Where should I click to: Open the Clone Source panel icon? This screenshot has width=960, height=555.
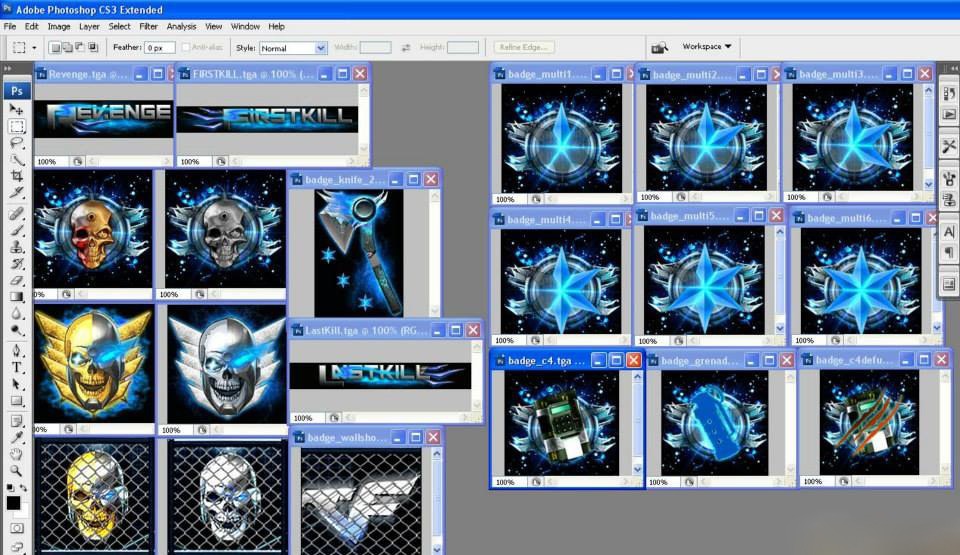coord(949,200)
